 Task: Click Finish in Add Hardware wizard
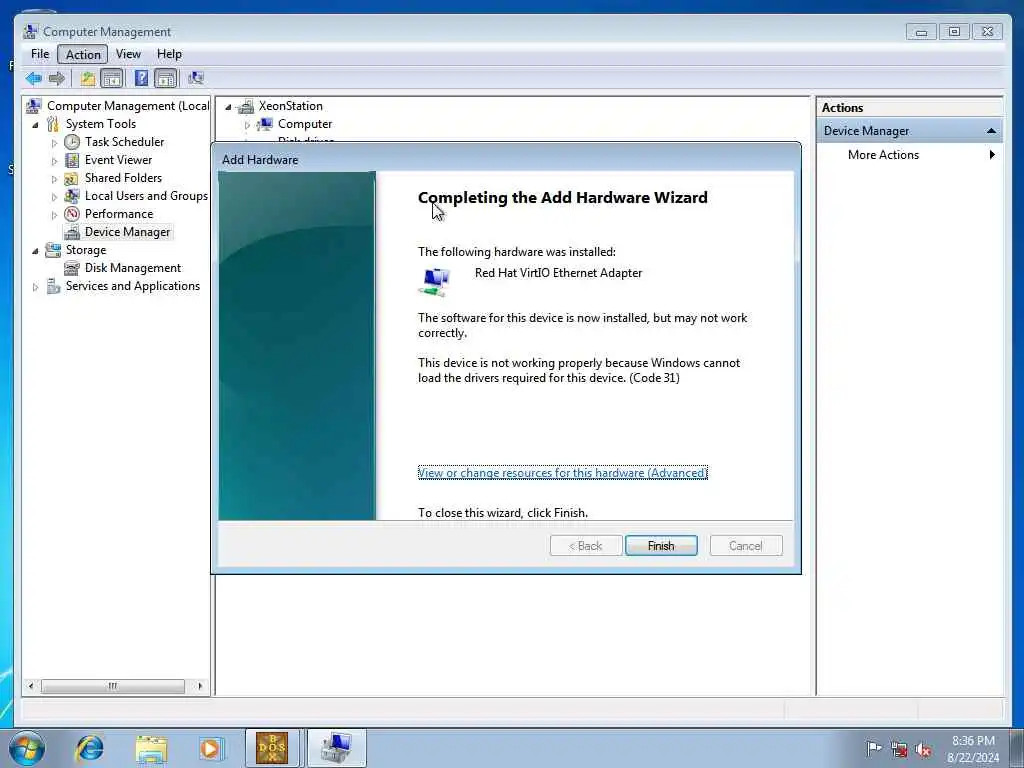661,546
